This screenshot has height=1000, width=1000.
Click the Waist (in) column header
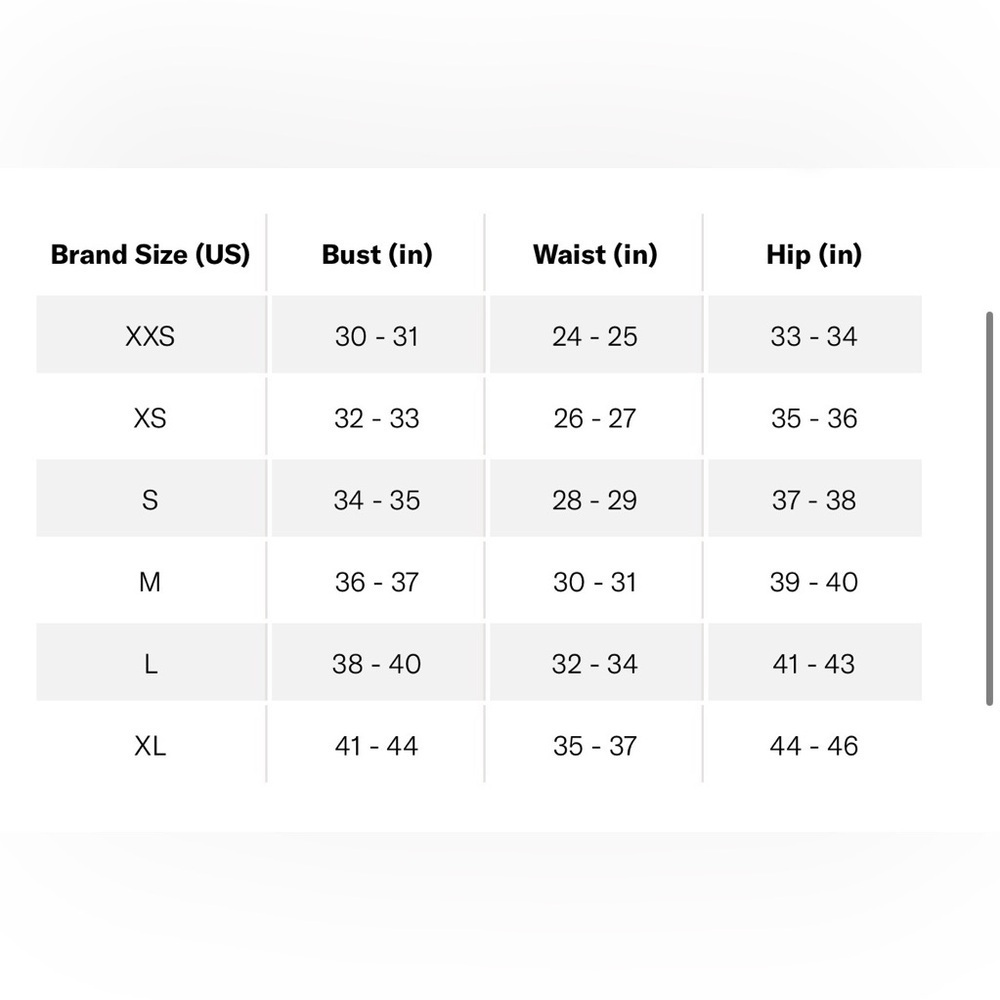pos(595,254)
